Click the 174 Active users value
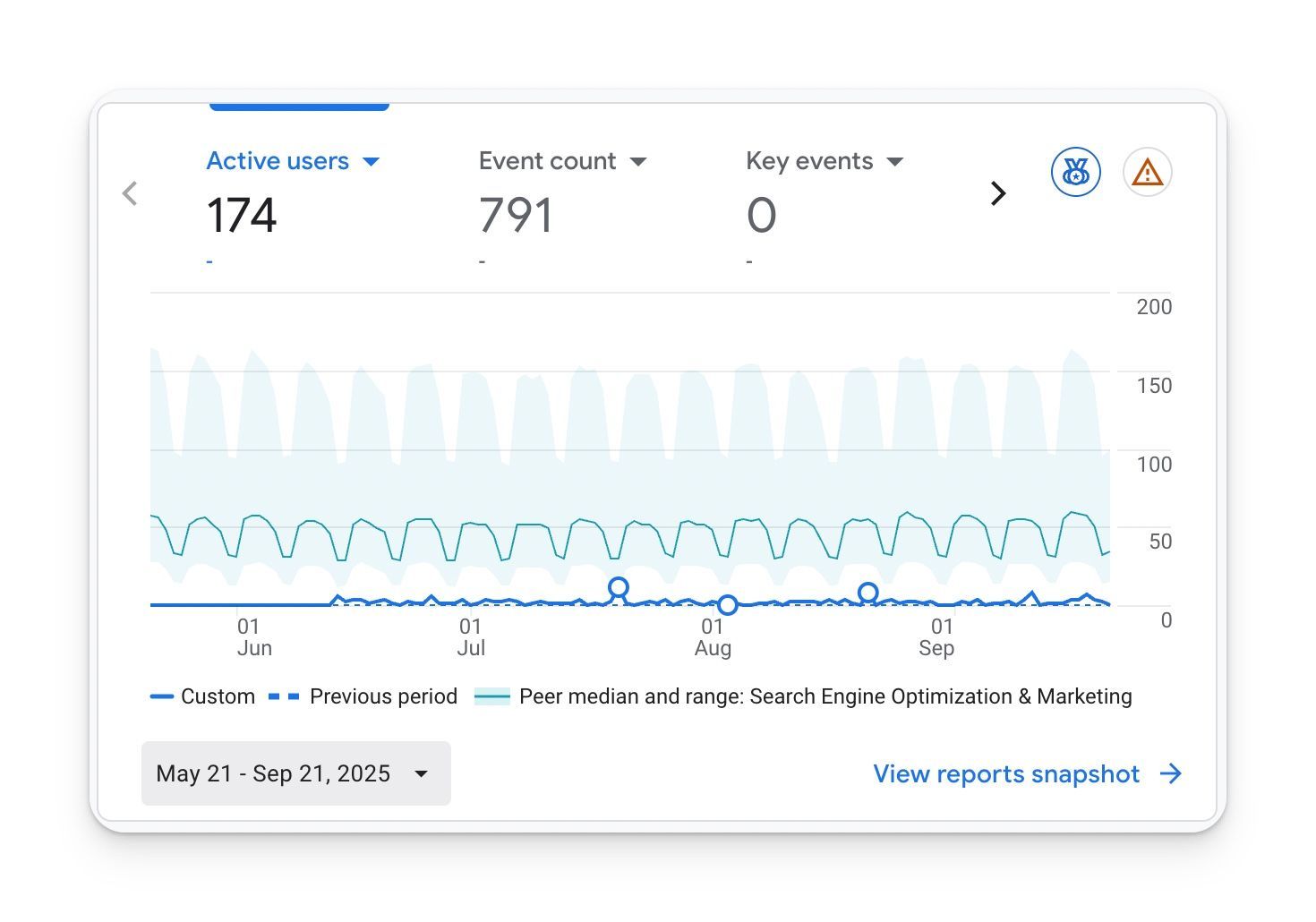The image size is (1316, 922). click(x=241, y=215)
